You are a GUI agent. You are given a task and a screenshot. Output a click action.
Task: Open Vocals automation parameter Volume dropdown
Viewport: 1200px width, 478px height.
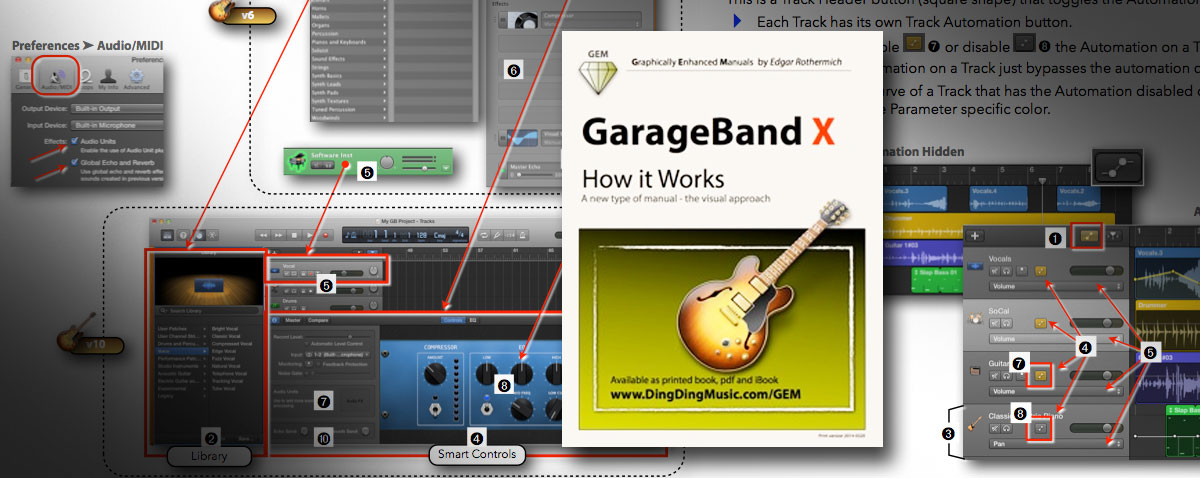pyautogui.click(x=1056, y=286)
